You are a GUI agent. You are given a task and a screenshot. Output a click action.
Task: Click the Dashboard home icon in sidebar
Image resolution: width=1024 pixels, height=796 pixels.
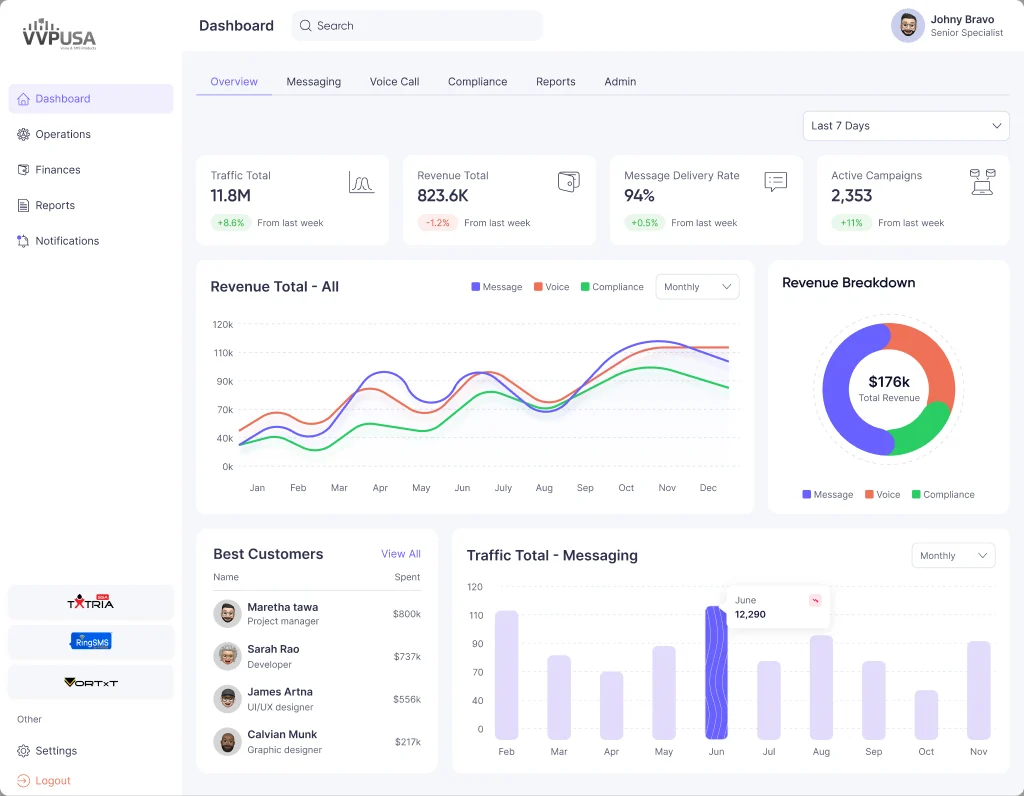pyautogui.click(x=24, y=99)
